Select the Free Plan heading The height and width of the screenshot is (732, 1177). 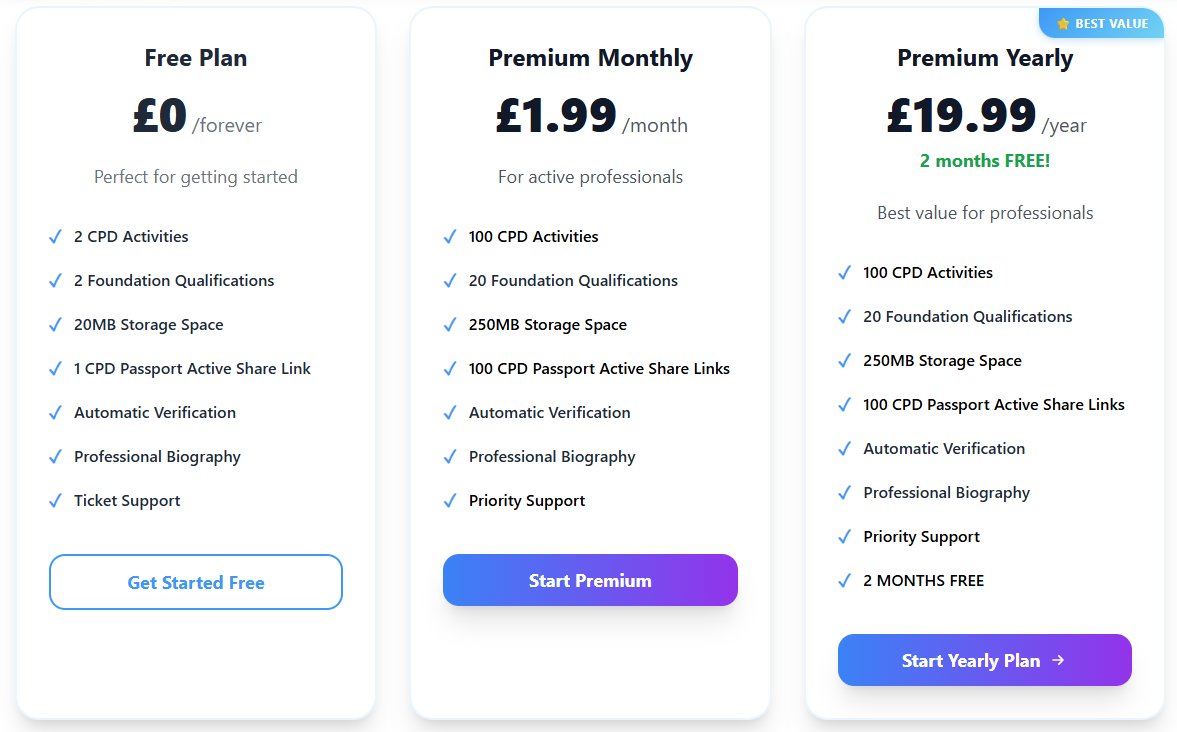(195, 58)
